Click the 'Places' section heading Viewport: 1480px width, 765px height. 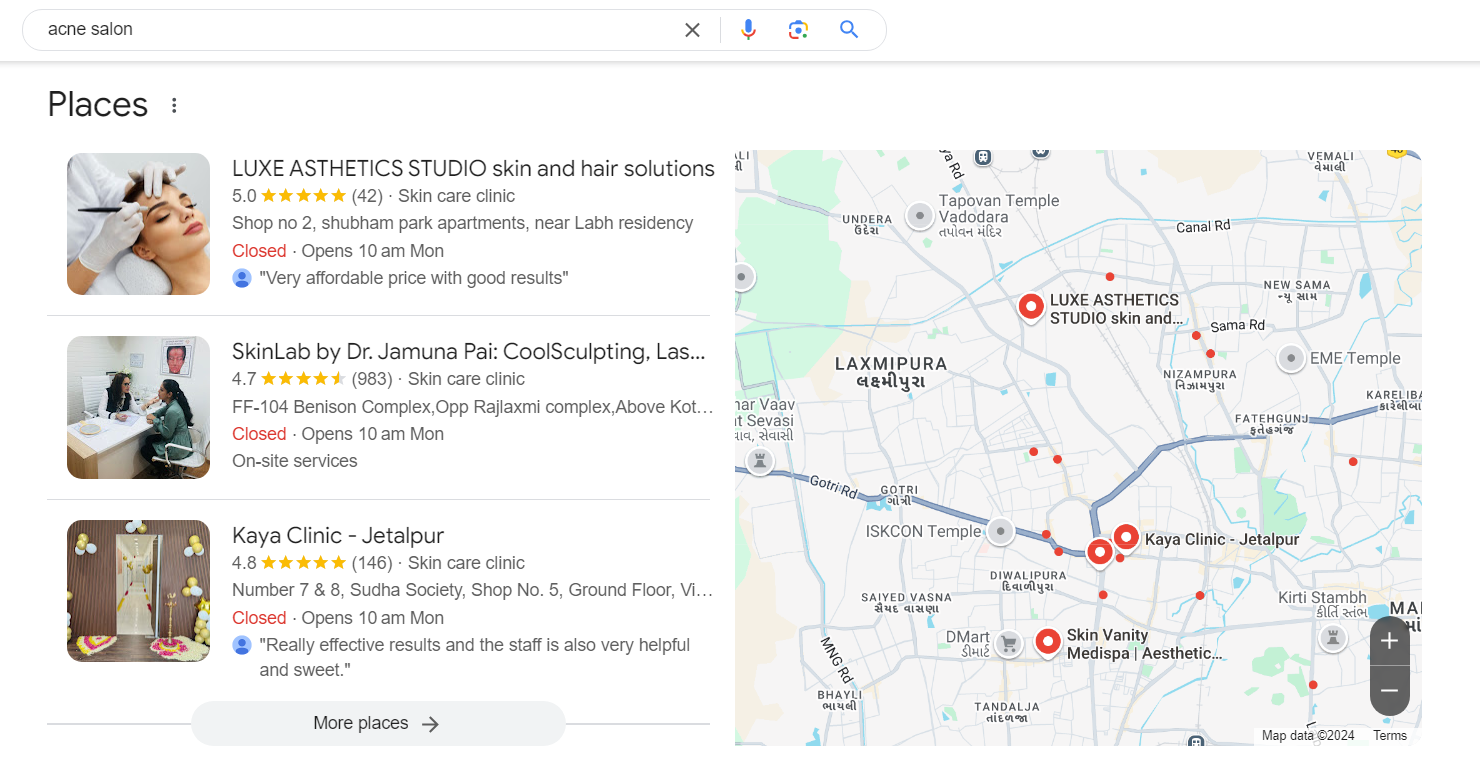click(98, 105)
